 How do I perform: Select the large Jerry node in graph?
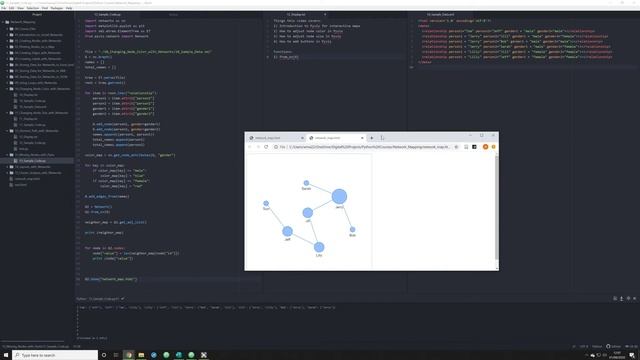coord(339,196)
